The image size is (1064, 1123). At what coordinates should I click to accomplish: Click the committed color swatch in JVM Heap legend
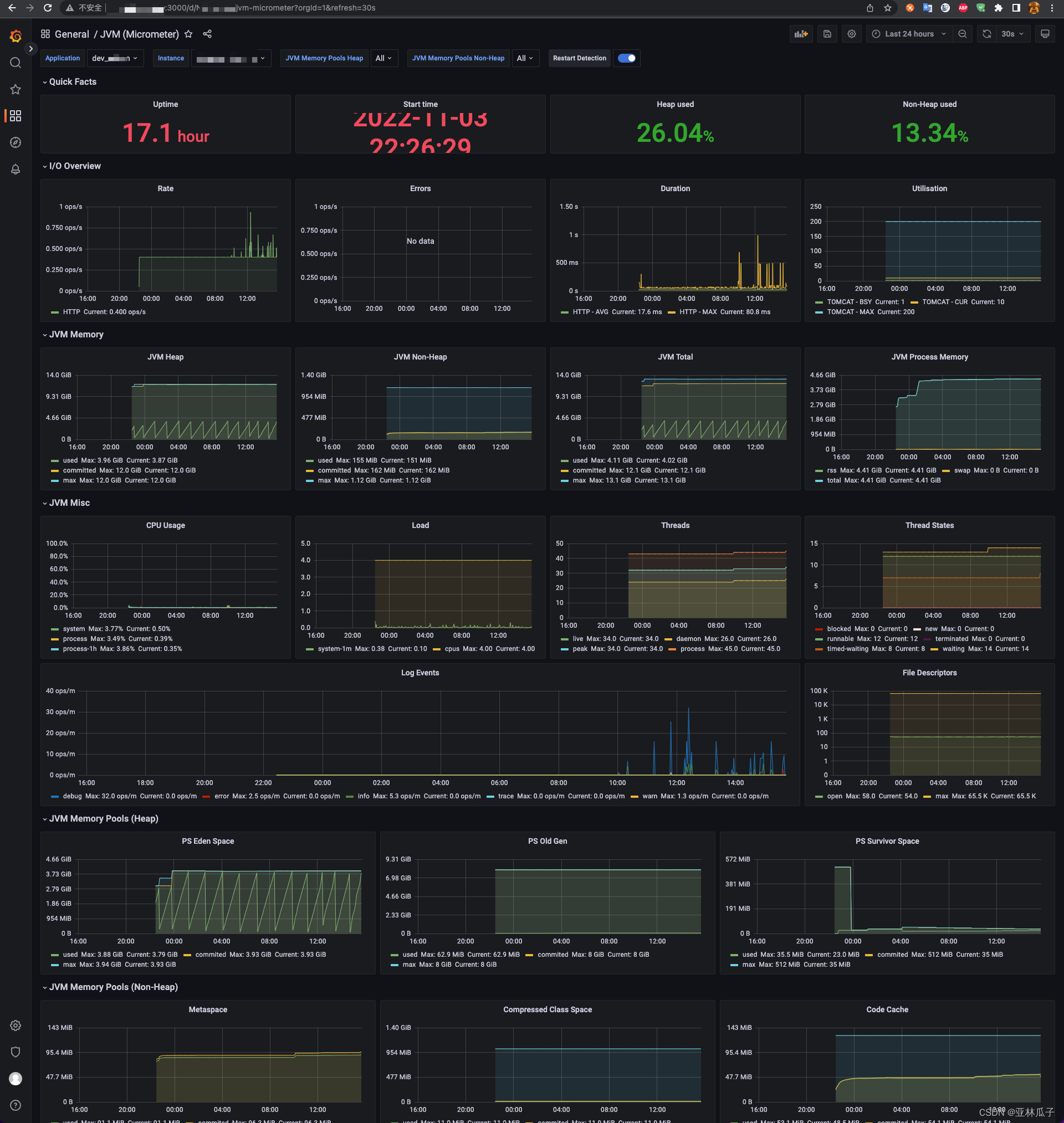click(x=55, y=470)
